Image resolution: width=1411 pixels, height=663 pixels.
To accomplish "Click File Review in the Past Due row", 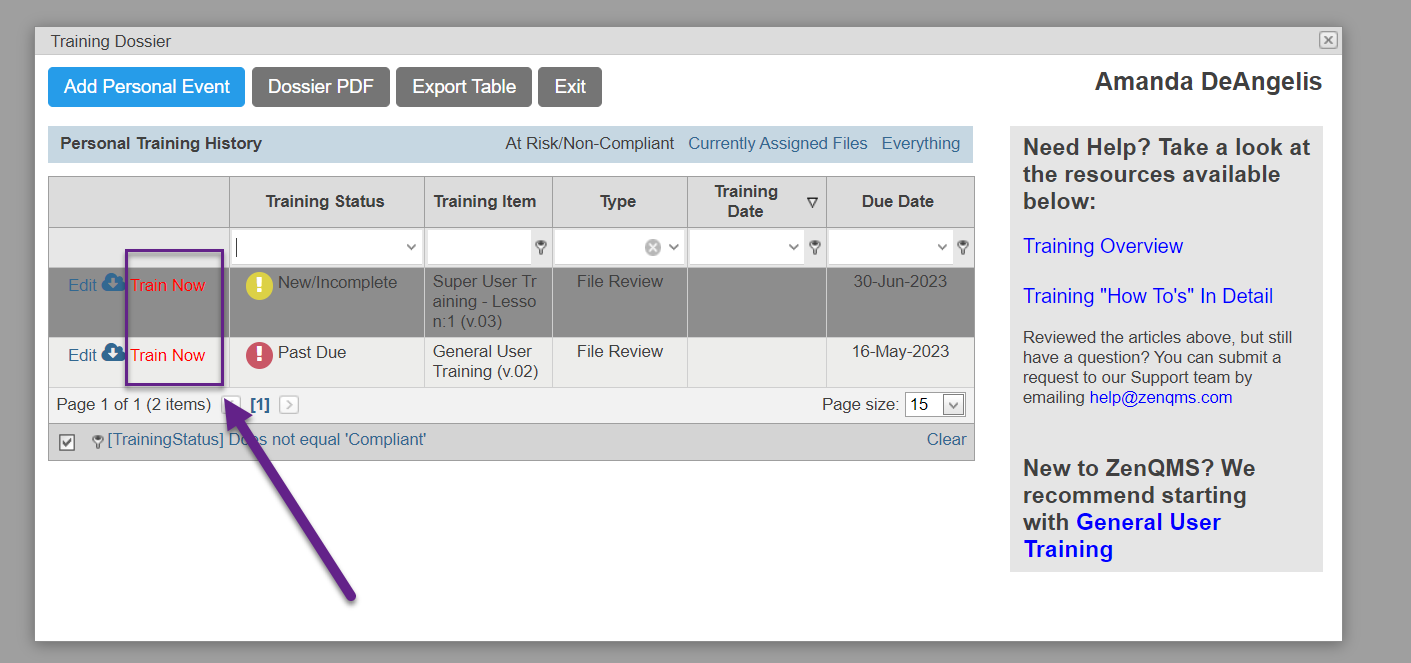I will (x=620, y=352).
